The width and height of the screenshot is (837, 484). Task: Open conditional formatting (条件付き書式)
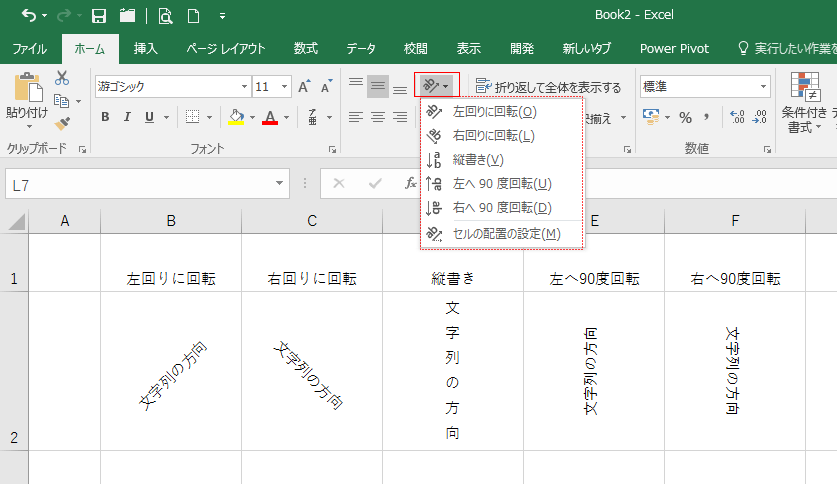[x=804, y=105]
